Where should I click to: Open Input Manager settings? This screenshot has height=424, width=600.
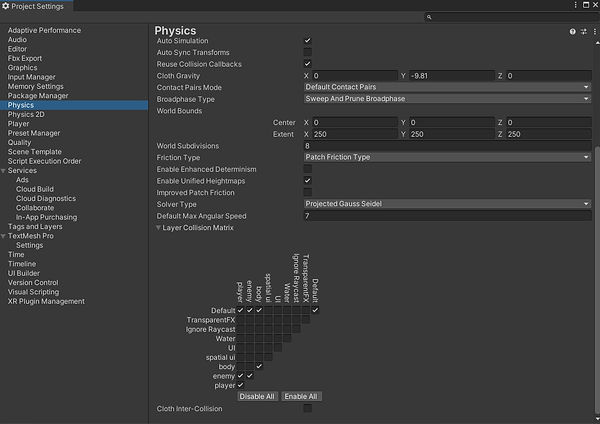point(31,77)
